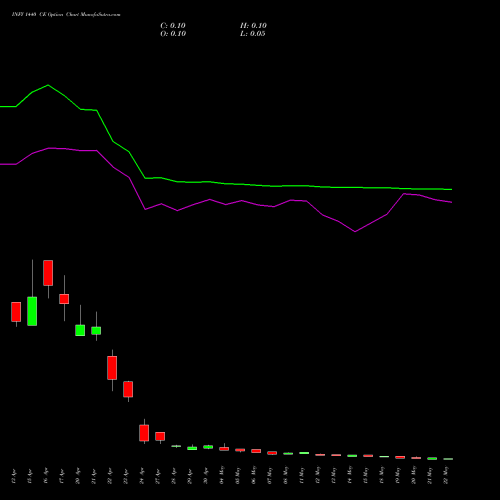Click the lowest dip of the purple indicator line
Image resolution: width=500 pixels, height=500 pixels.
355,232
